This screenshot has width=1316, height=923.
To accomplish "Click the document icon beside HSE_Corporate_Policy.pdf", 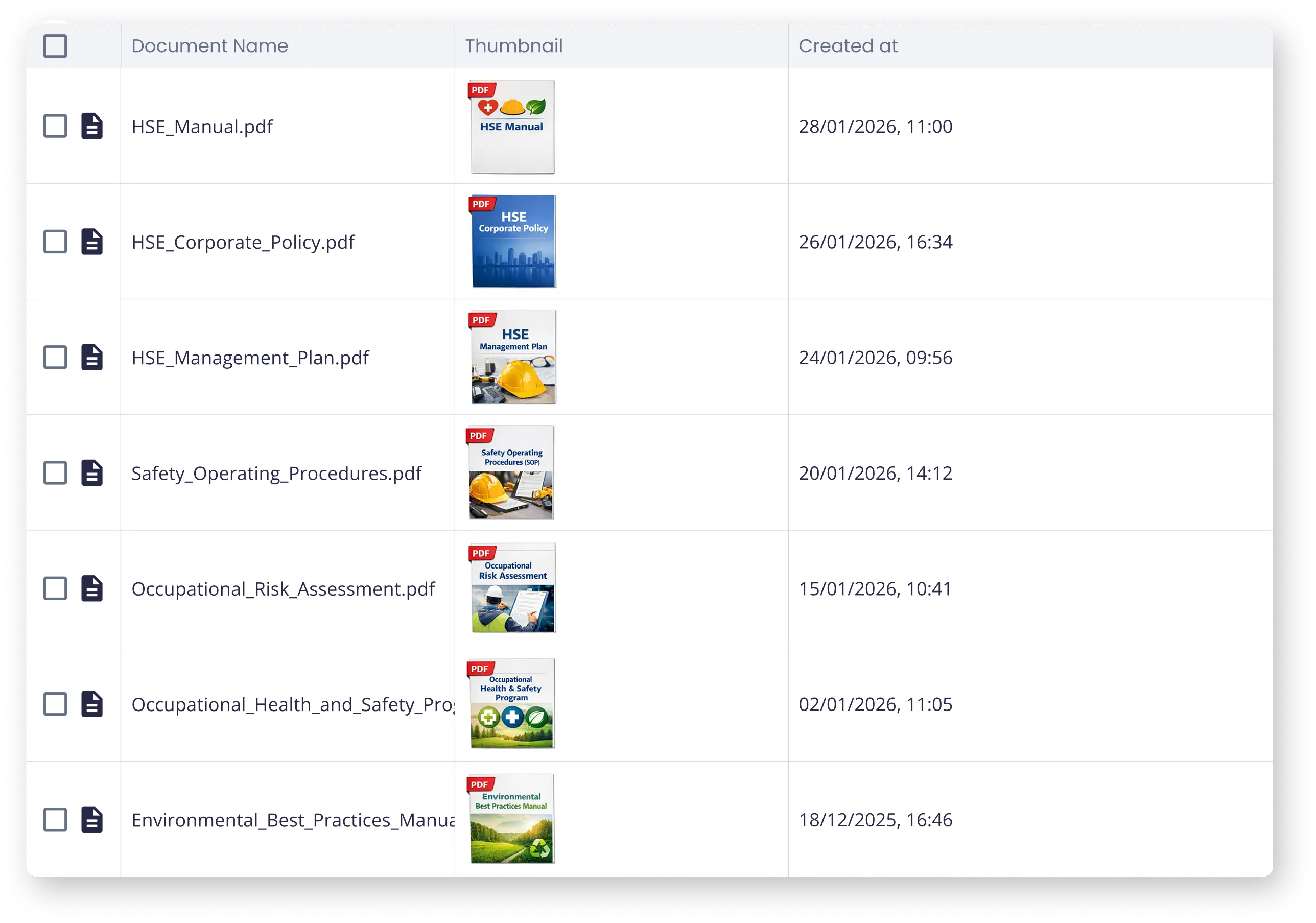I will coord(92,242).
